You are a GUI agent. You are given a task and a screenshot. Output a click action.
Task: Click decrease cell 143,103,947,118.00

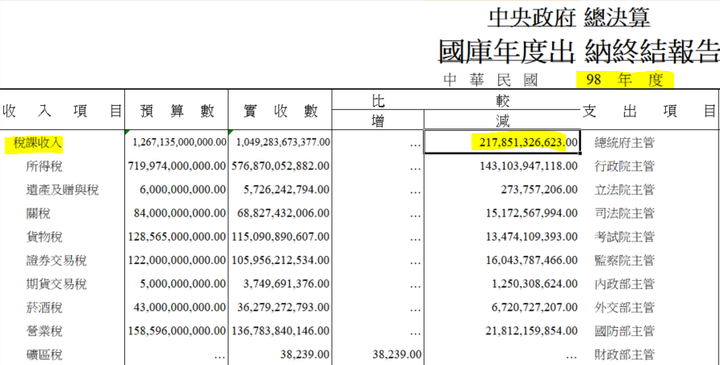529,166
